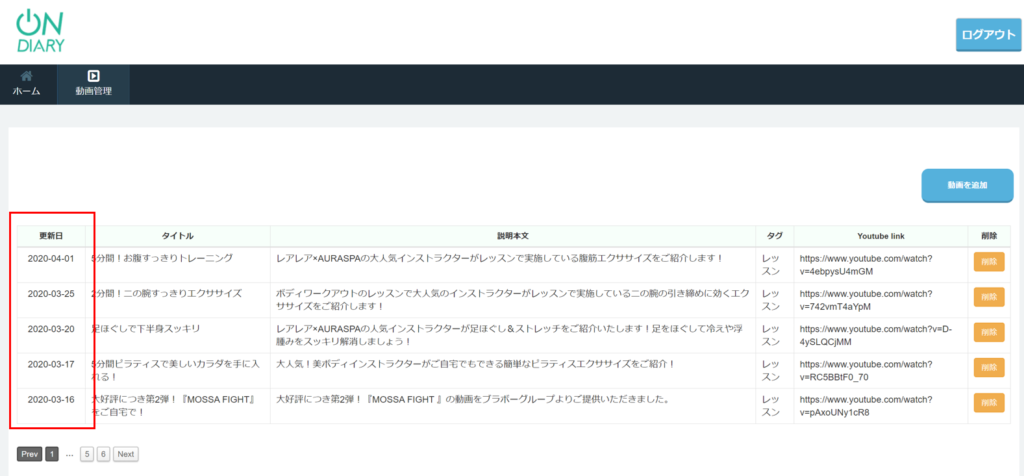The height and width of the screenshot is (476, 1024).
Task: Click the 動画を追加 button
Action: [x=967, y=185]
